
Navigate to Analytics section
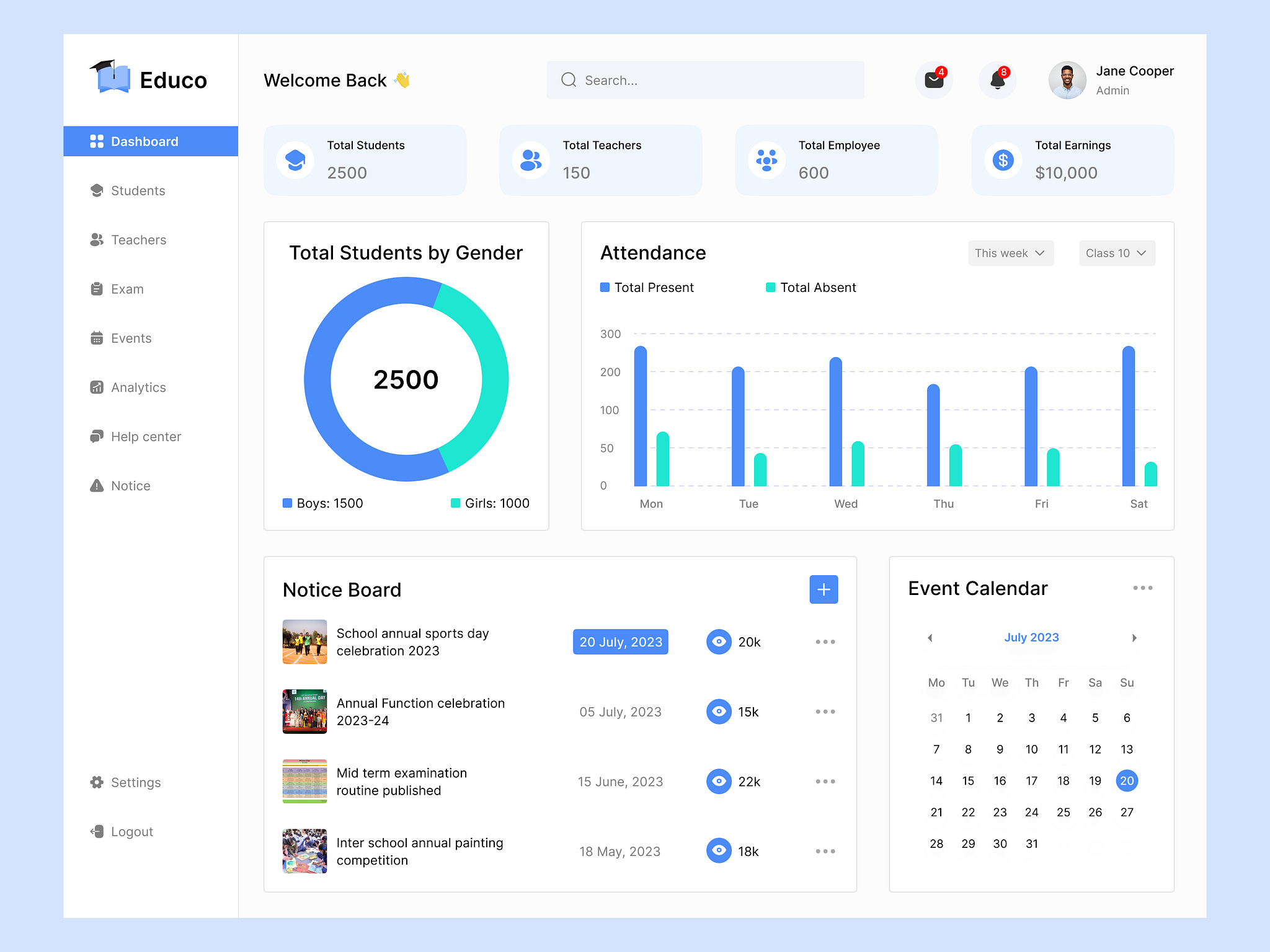click(x=140, y=387)
